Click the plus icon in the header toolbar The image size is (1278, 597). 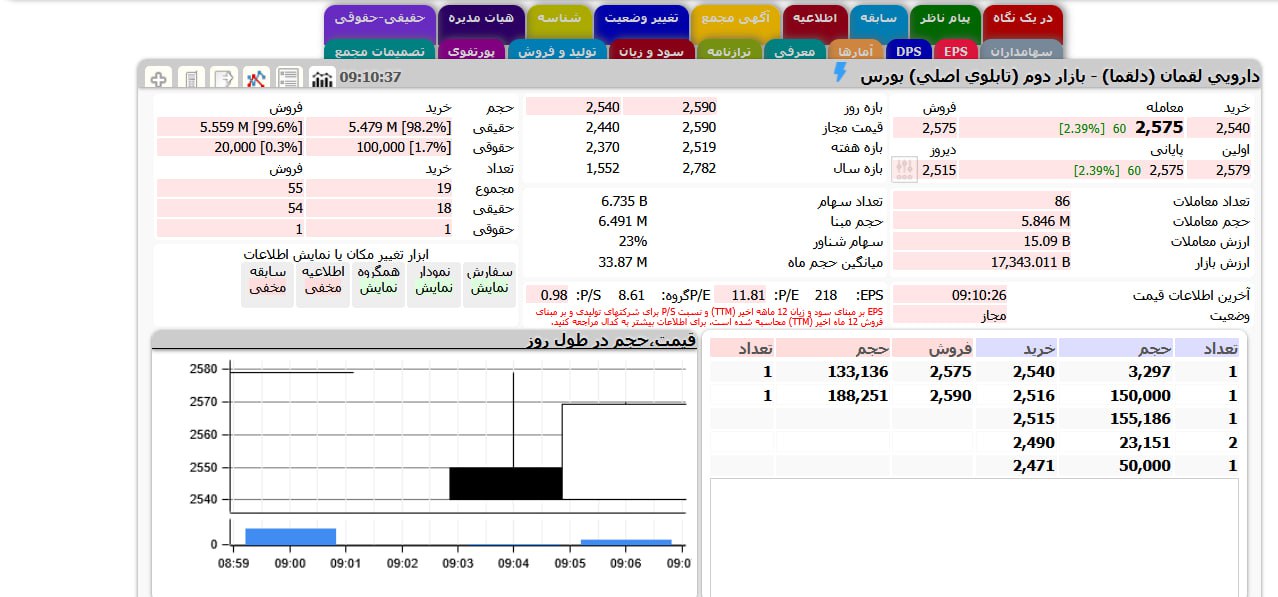click(x=158, y=78)
